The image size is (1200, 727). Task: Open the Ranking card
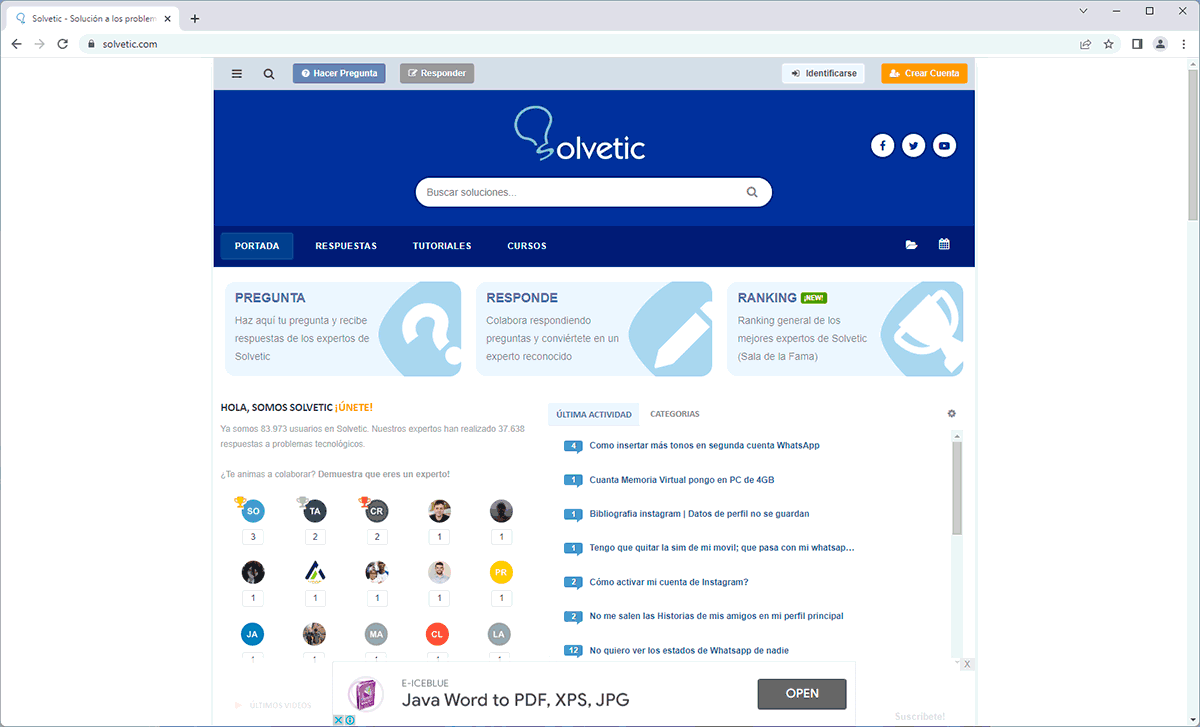(x=845, y=329)
